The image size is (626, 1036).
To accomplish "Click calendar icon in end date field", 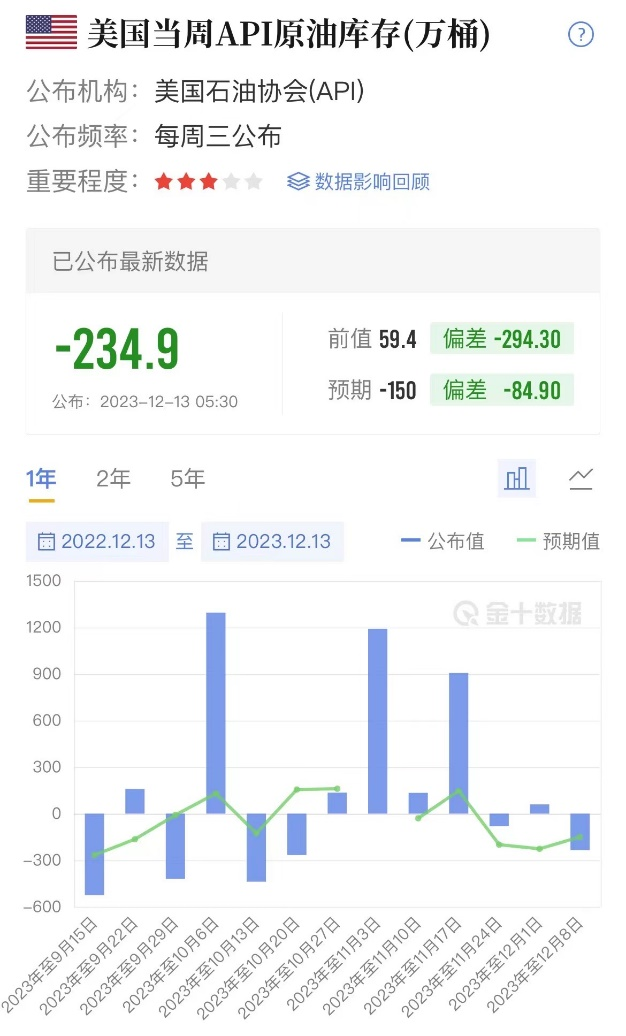I will 221,542.
